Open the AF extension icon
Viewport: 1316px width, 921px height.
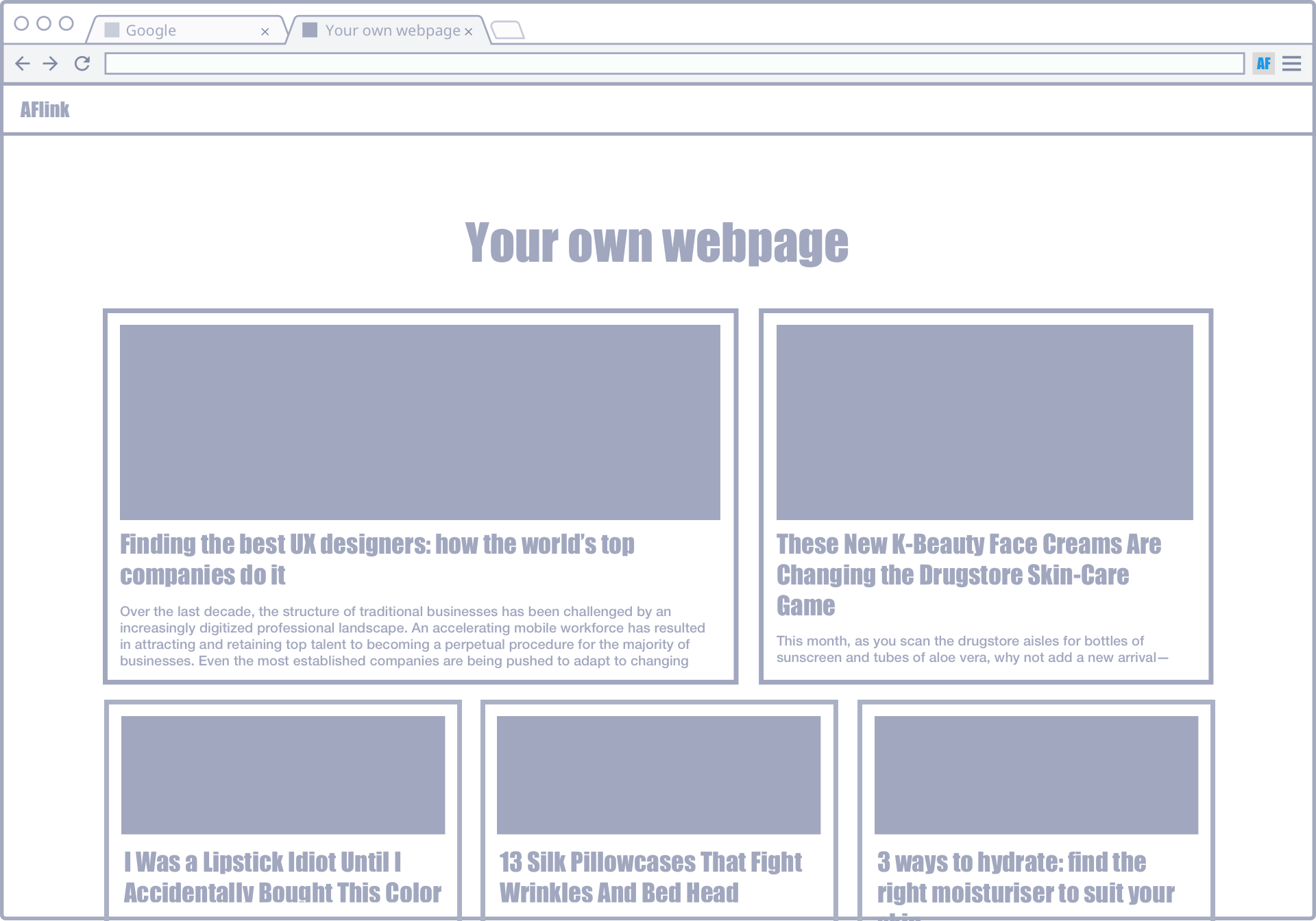coord(1263,64)
